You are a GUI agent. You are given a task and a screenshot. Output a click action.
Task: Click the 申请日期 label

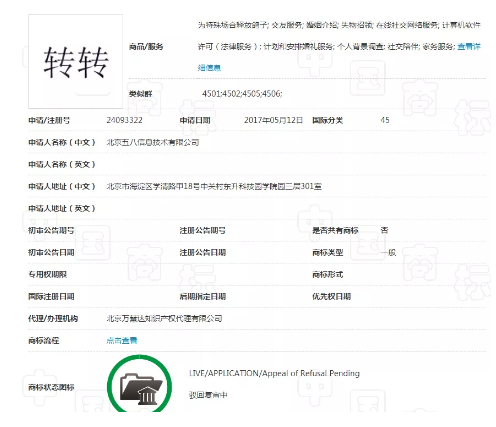pyautogui.click(x=195, y=120)
